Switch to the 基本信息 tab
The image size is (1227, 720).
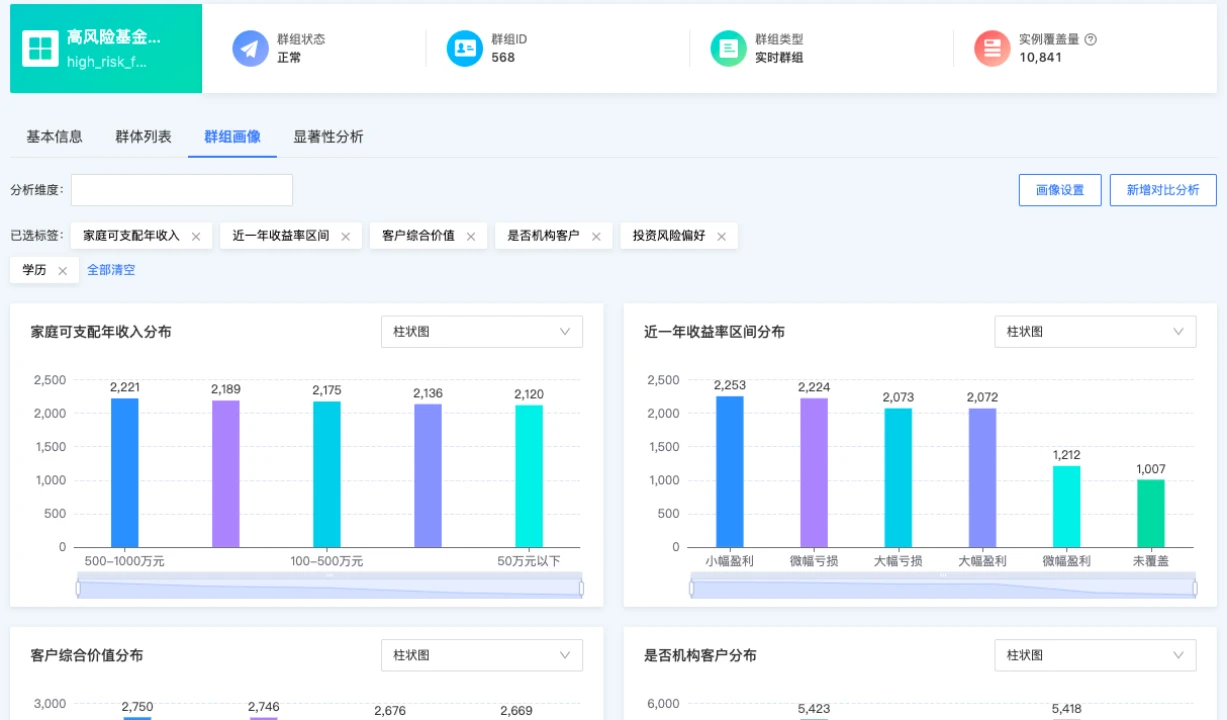coord(54,137)
